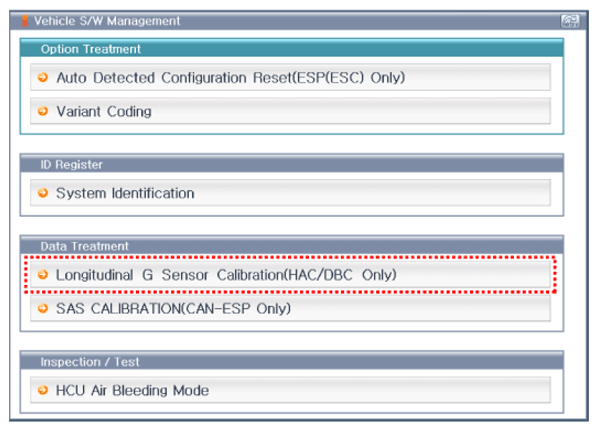The width and height of the screenshot is (598, 431).
Task: Click the arrow icon beside HCU Air Bleeding Mode
Action: coord(43,390)
